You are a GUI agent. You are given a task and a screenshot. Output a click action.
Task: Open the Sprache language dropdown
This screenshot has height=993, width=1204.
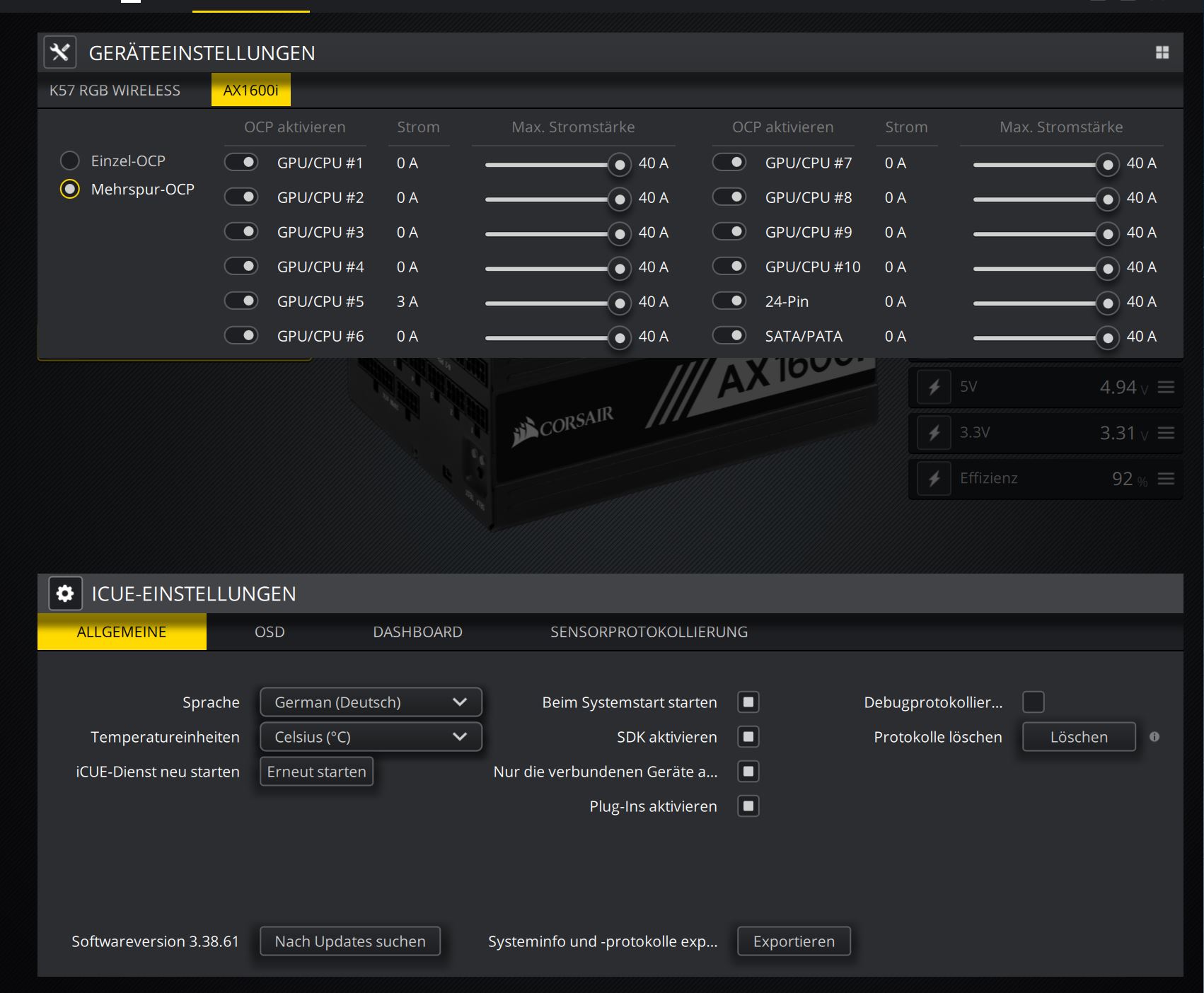(x=371, y=702)
